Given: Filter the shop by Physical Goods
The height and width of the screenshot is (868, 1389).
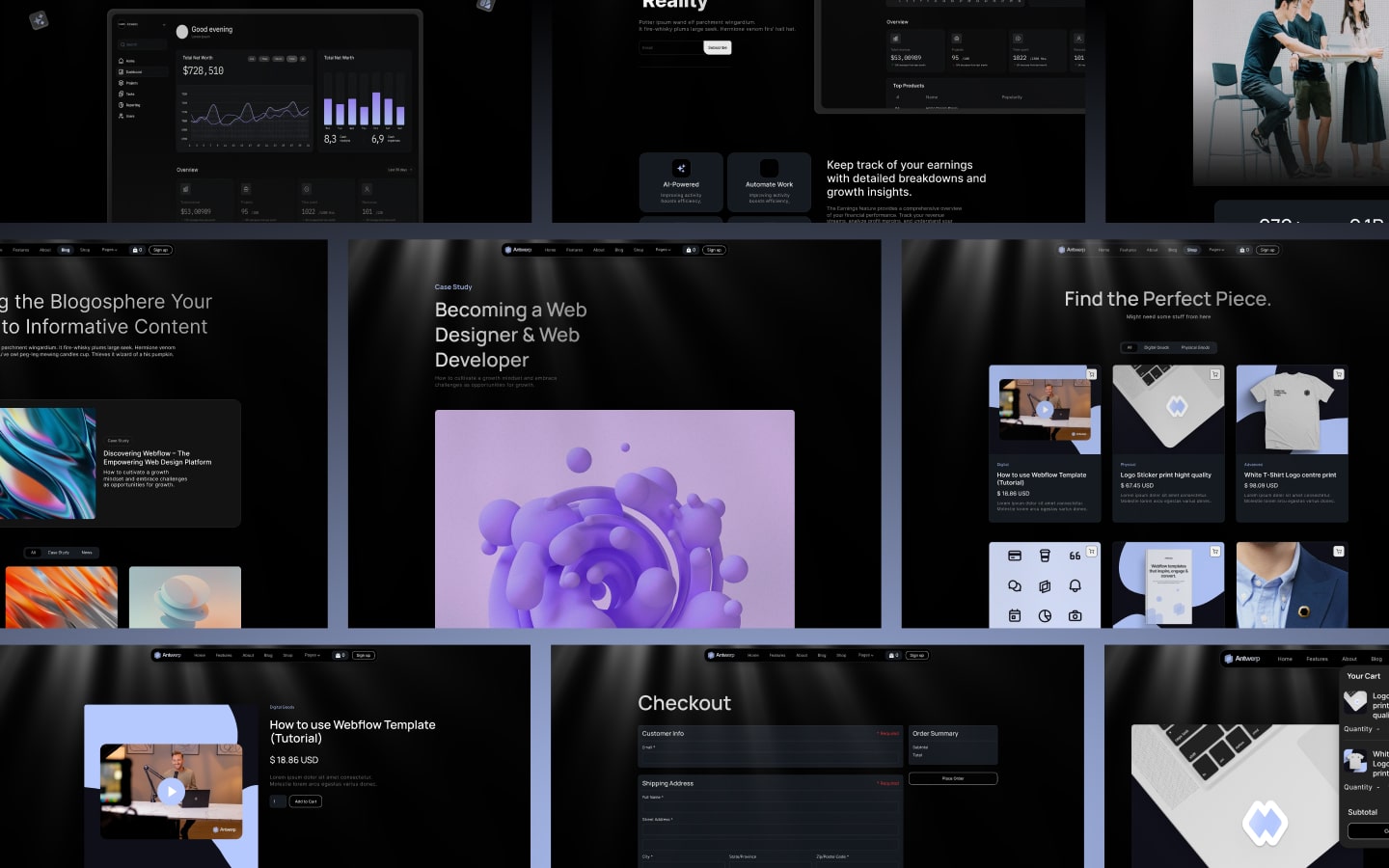Looking at the screenshot, I should tap(1195, 347).
